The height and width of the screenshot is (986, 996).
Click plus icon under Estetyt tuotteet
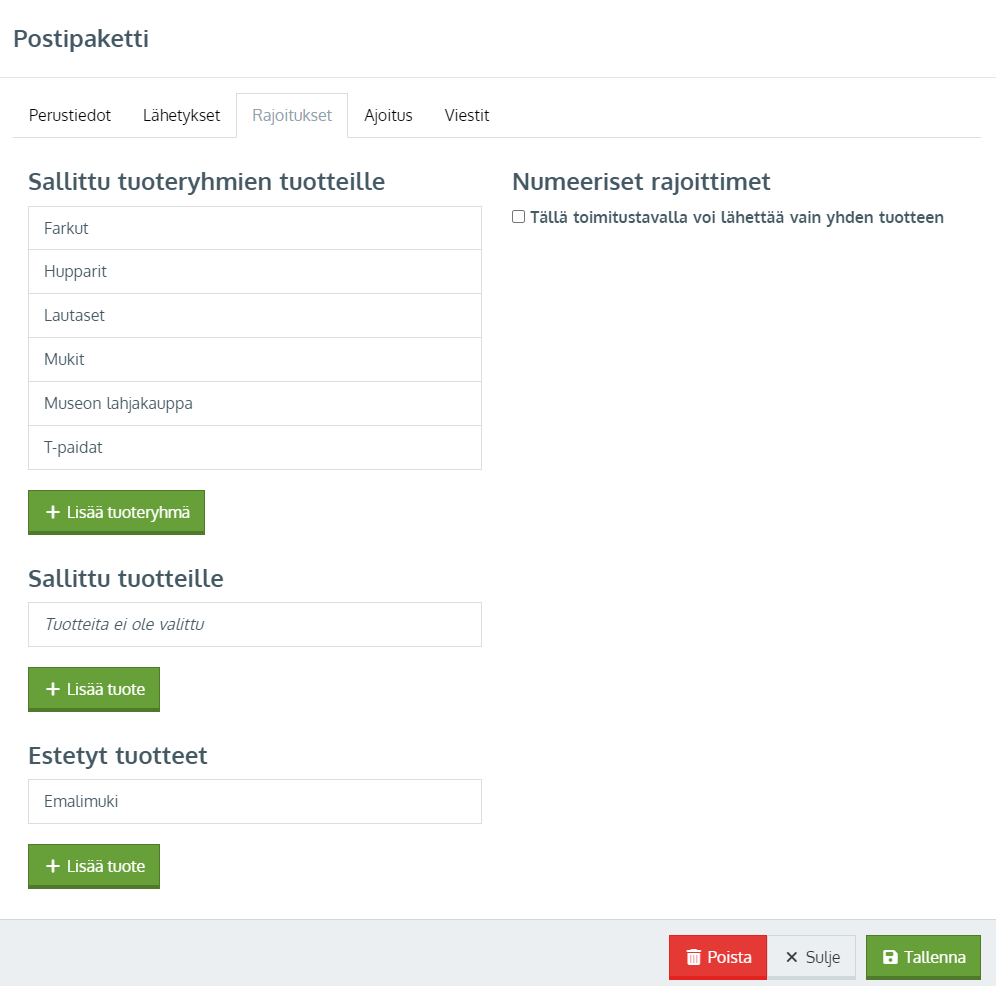(x=53, y=866)
